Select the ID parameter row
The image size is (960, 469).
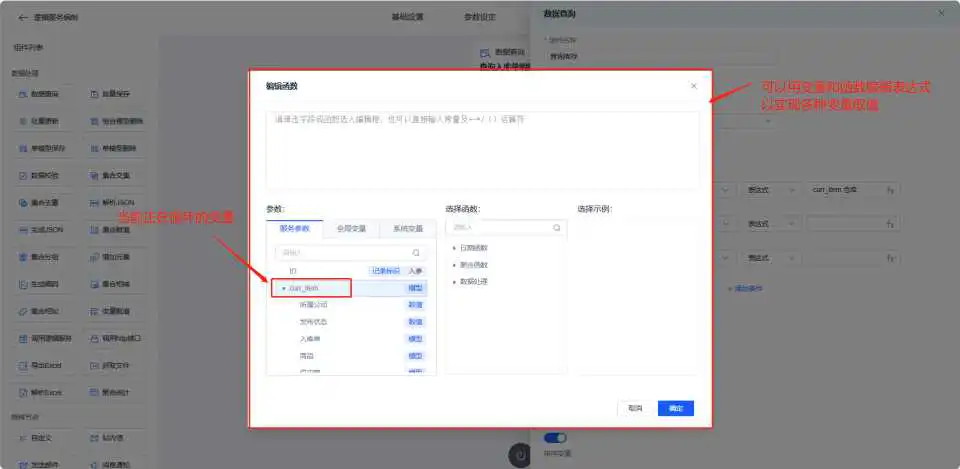point(351,271)
